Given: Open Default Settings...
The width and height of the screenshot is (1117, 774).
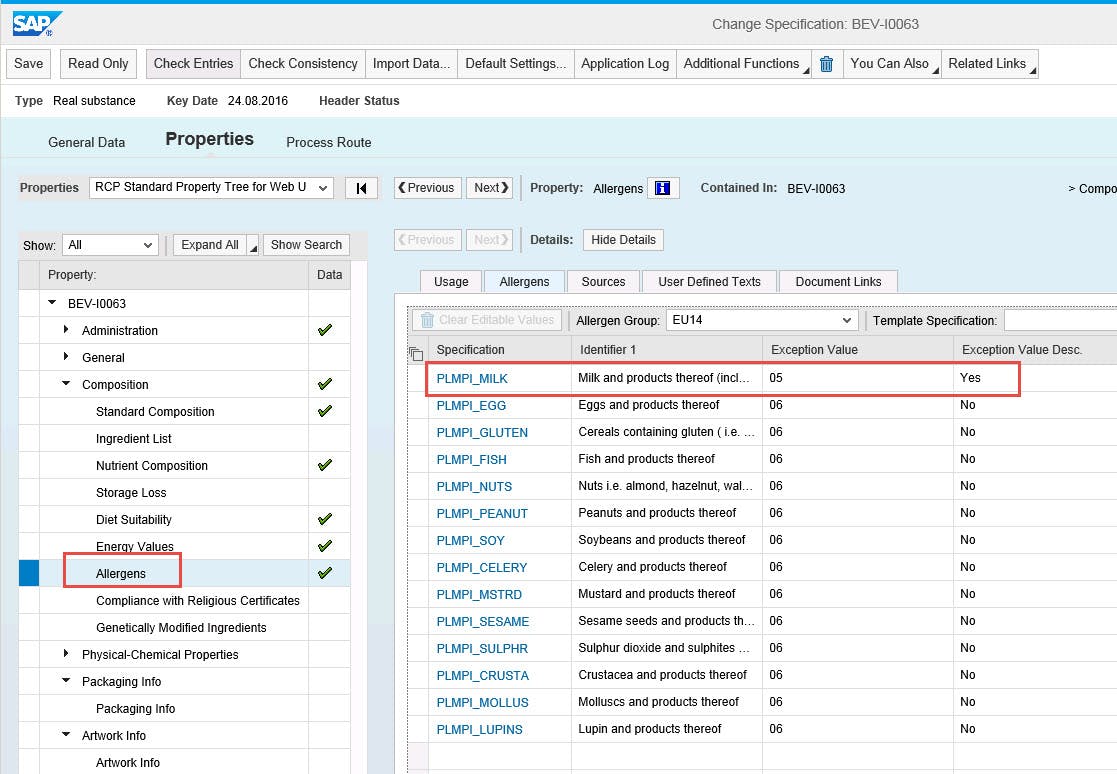Looking at the screenshot, I should pos(516,63).
